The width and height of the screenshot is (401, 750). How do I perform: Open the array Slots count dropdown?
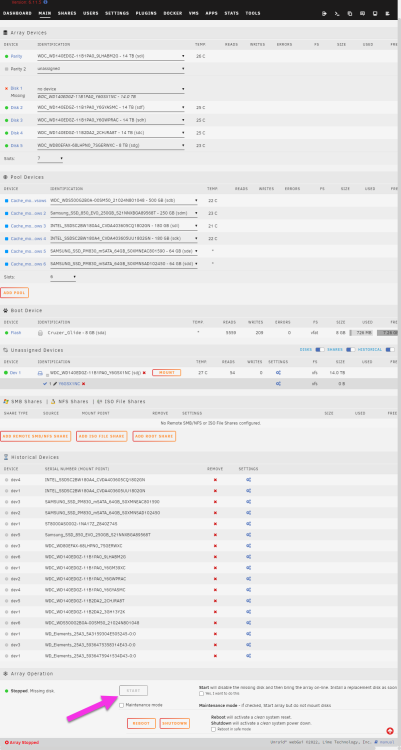click(x=50, y=158)
